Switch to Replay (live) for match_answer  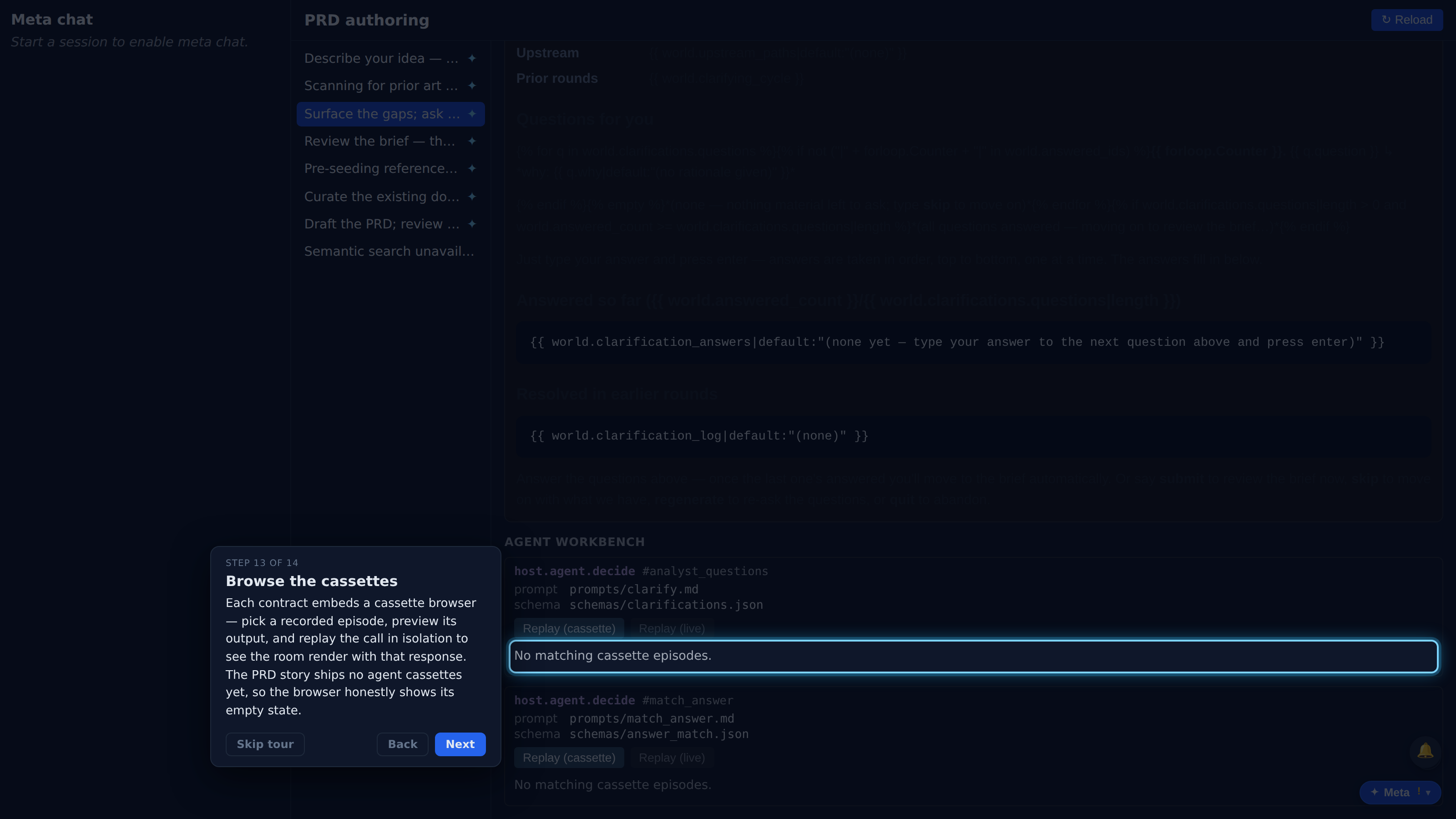tap(672, 758)
